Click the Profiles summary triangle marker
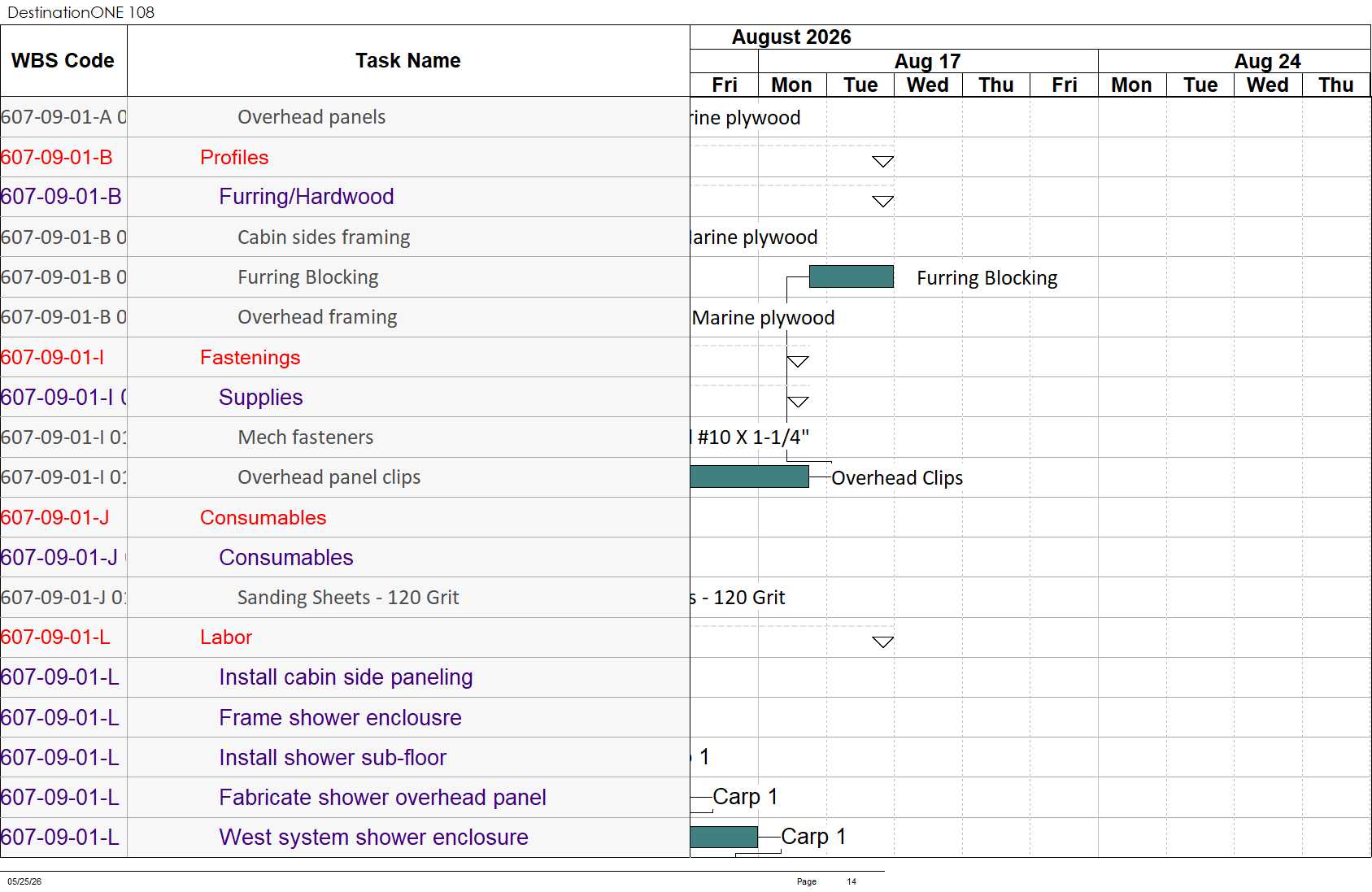This screenshot has width=1372, height=892. (x=882, y=161)
